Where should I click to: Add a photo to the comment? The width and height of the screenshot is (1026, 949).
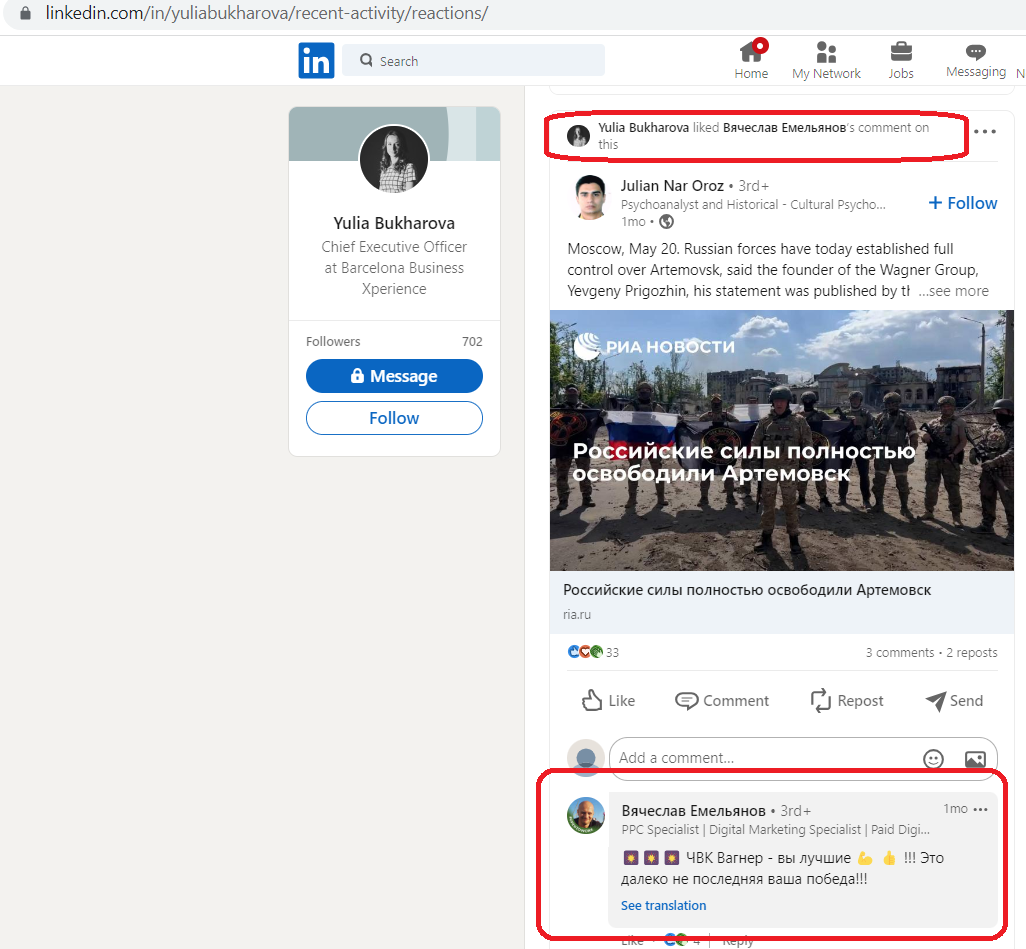click(x=975, y=758)
